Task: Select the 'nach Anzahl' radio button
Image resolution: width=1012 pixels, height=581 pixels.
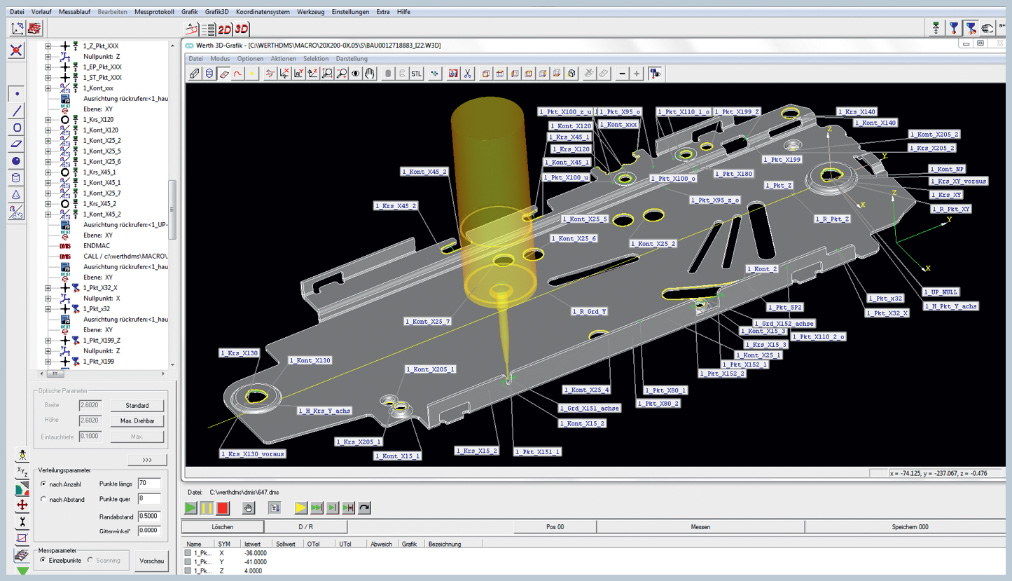Action: [x=44, y=484]
